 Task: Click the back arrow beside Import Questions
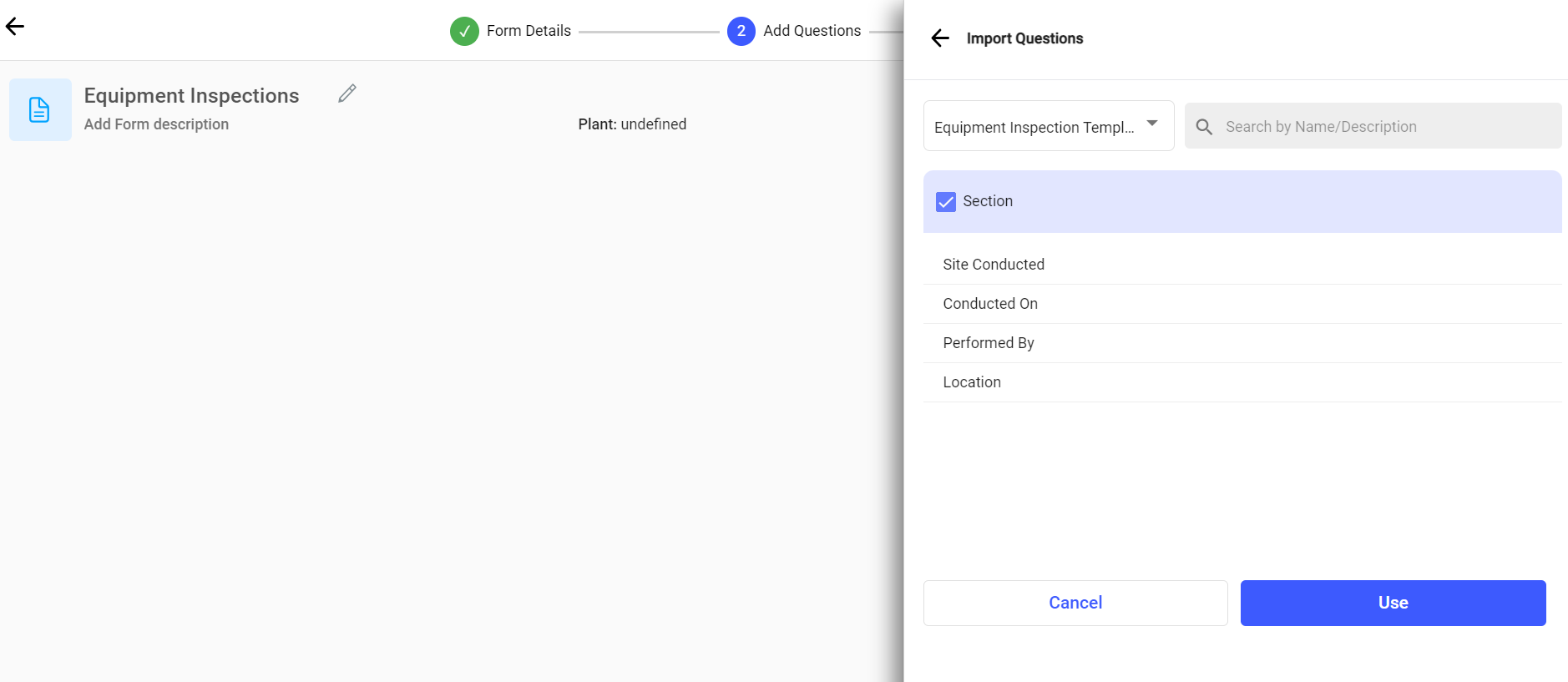940,38
